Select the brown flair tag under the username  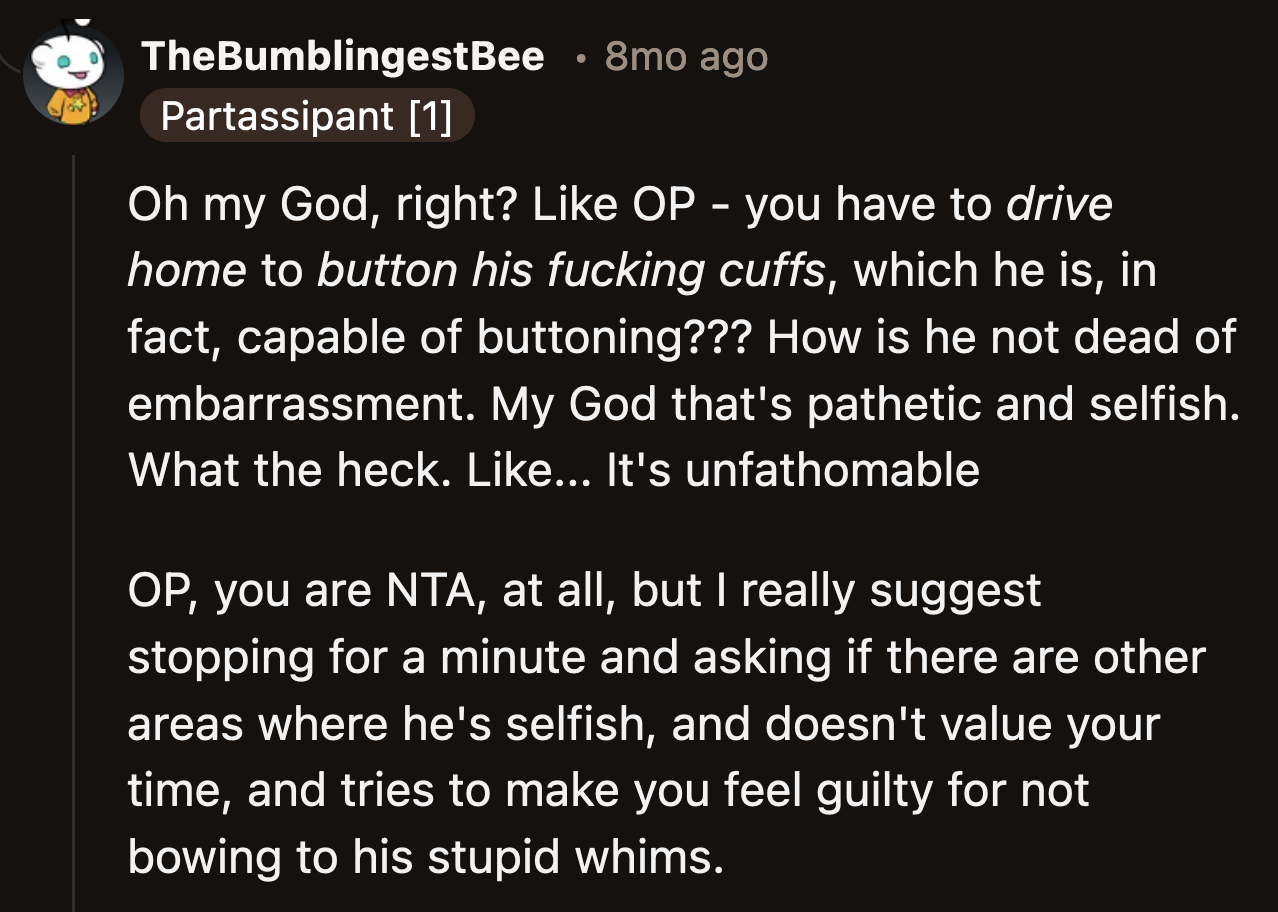(x=307, y=116)
